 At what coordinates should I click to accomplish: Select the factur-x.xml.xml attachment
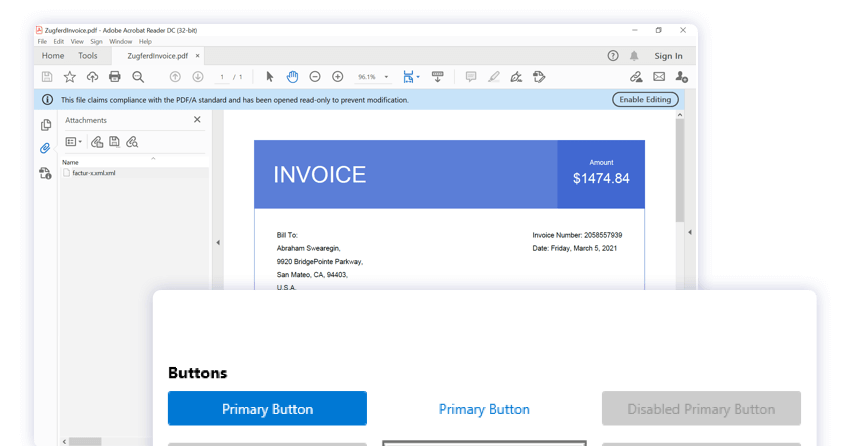click(93, 173)
